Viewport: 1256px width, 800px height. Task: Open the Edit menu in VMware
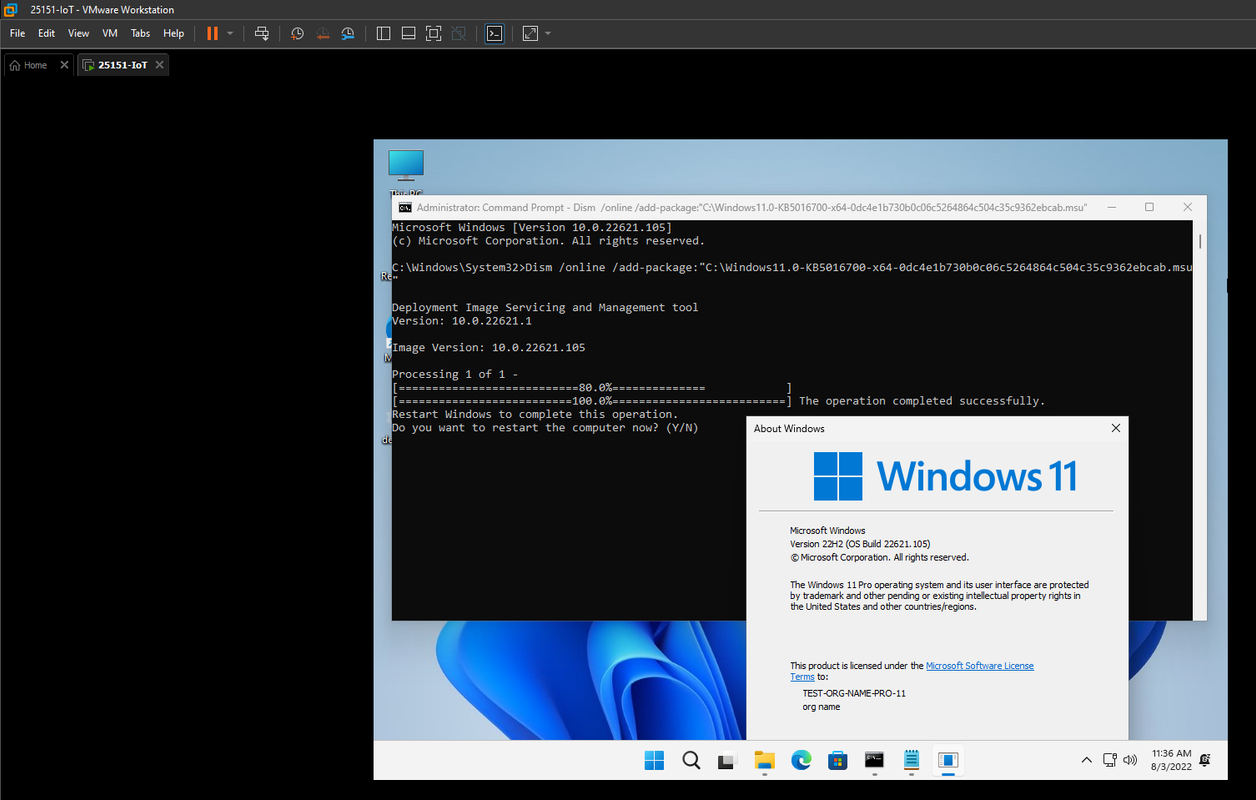[x=47, y=33]
